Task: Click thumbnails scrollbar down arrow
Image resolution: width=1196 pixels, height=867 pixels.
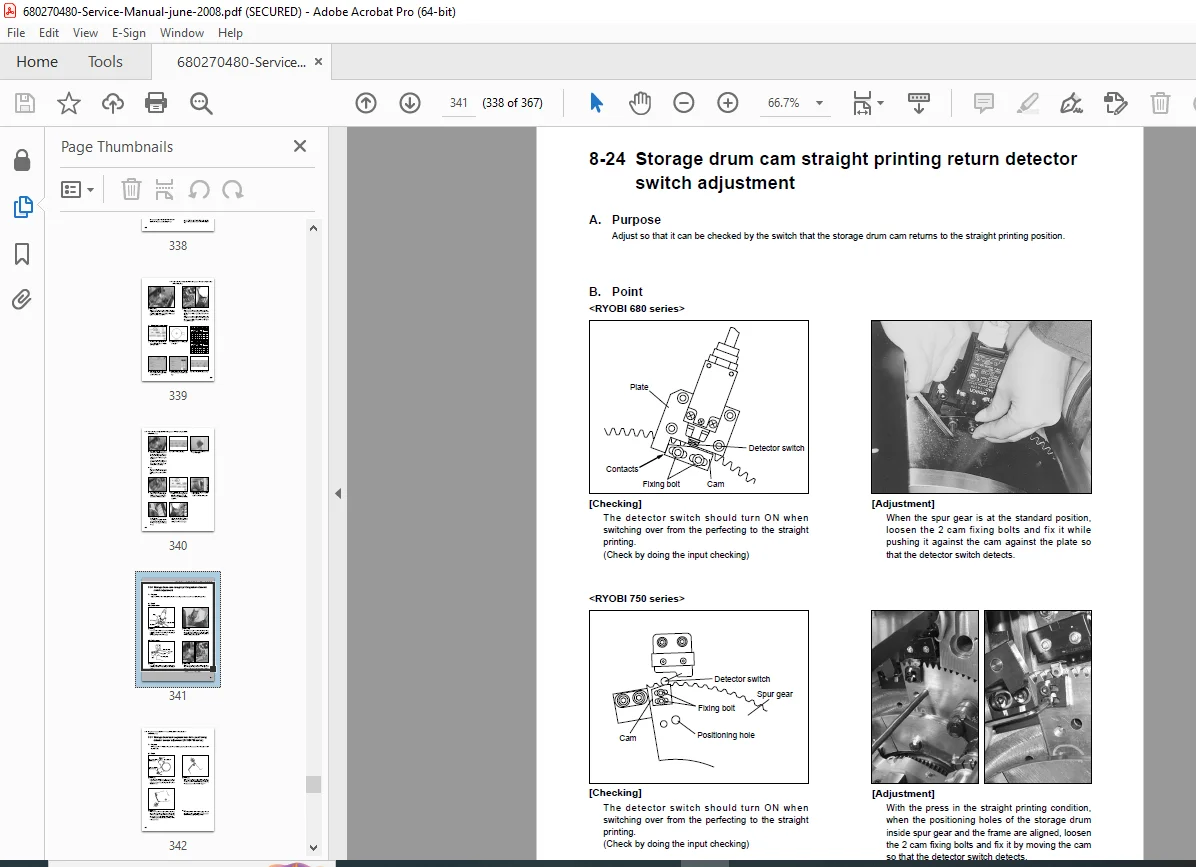Action: point(313,847)
